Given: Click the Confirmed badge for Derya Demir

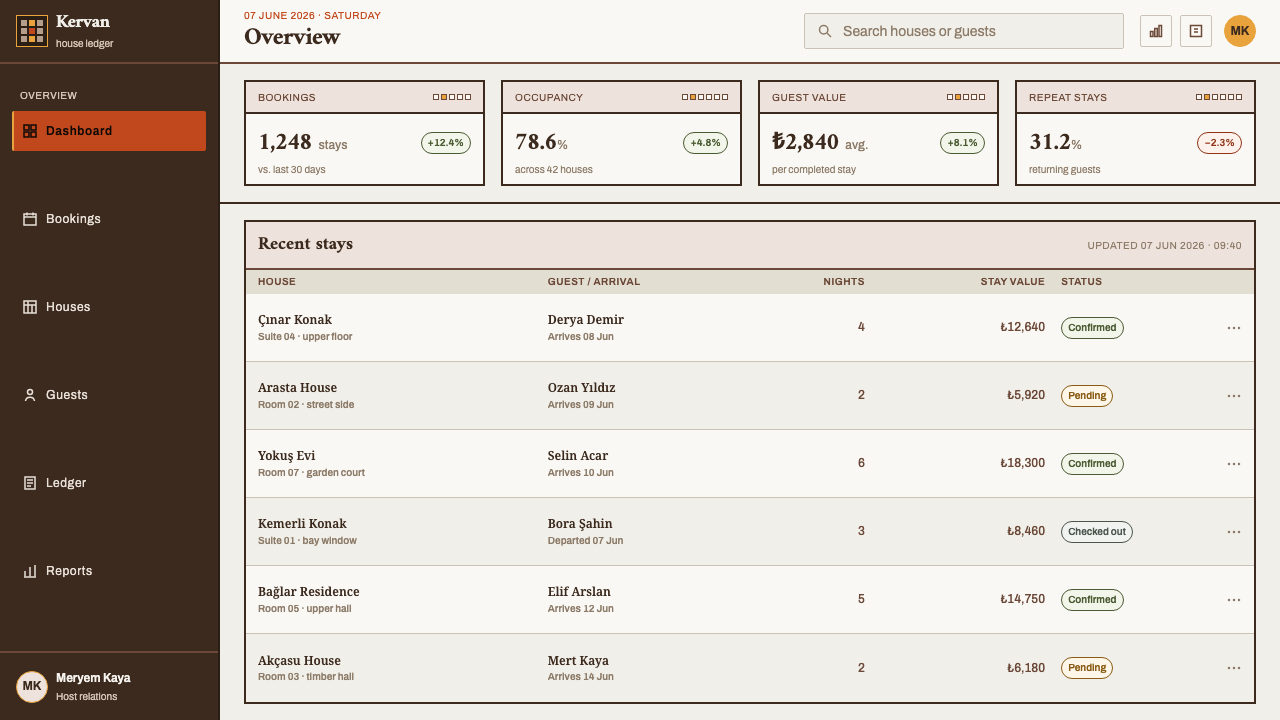Looking at the screenshot, I should click(1092, 328).
